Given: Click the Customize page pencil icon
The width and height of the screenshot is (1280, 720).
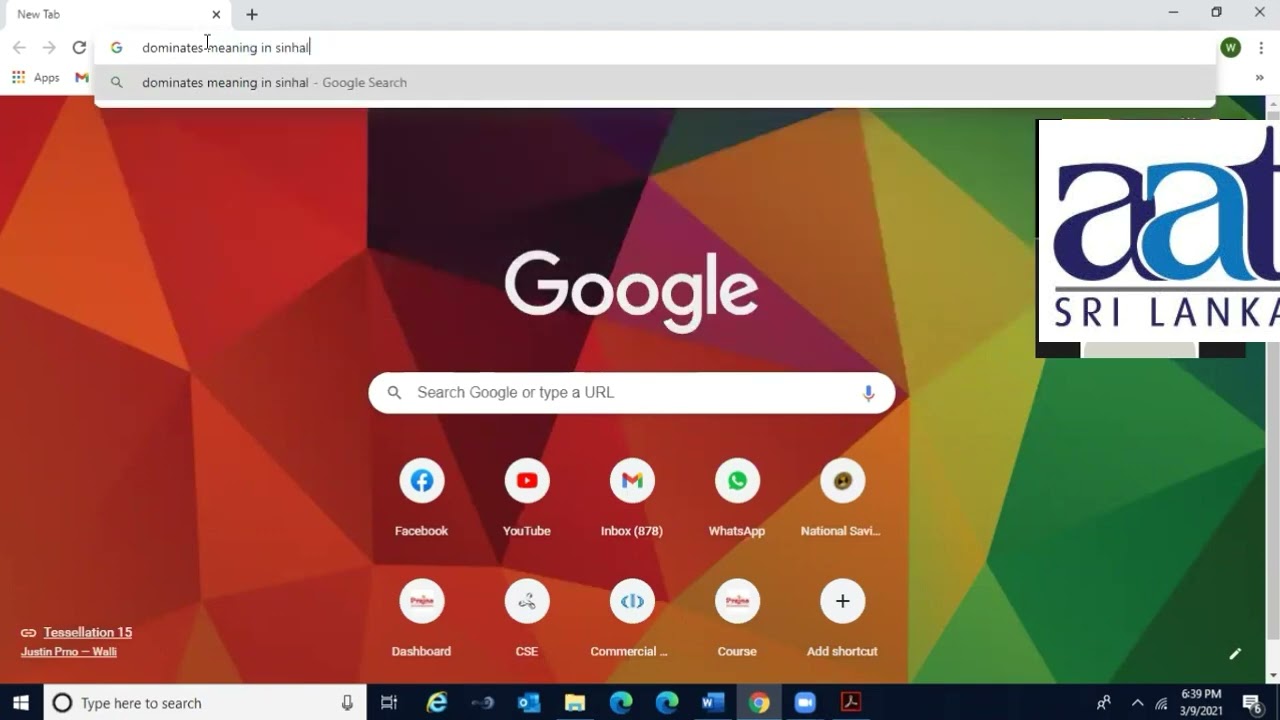Looking at the screenshot, I should [1235, 653].
